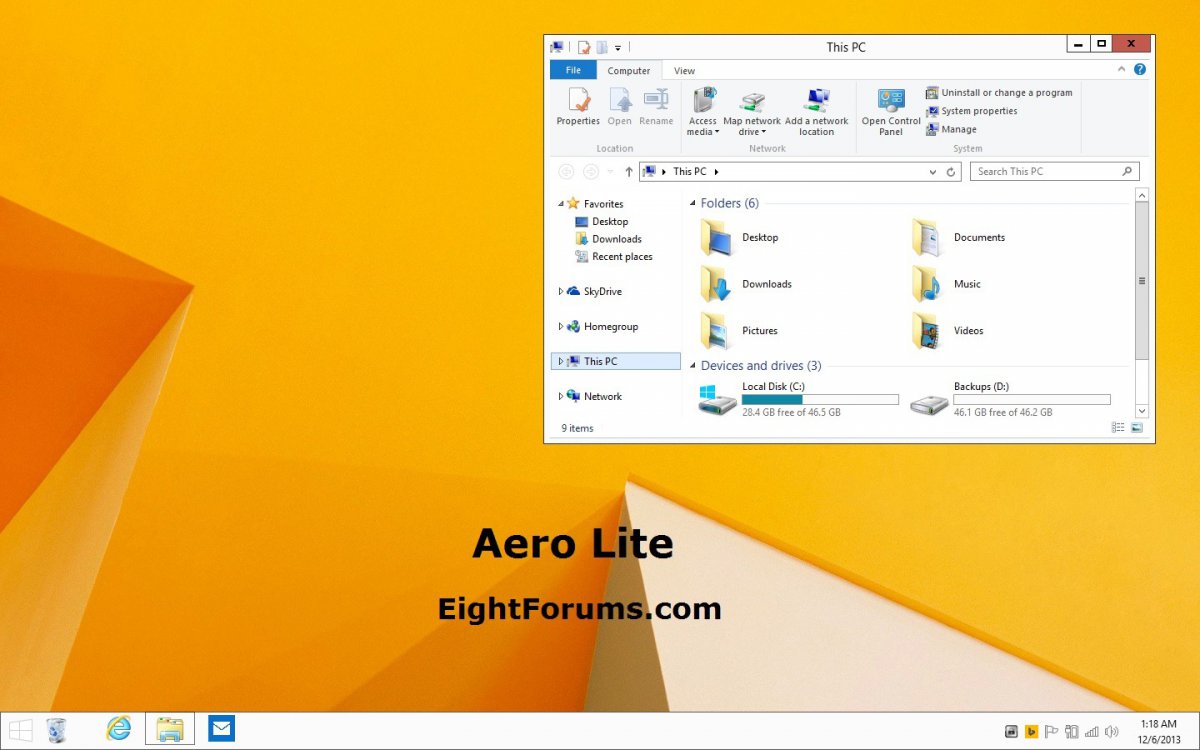Image resolution: width=1200 pixels, height=750 pixels.
Task: Switch to the View ribbon tab
Action: (684, 70)
